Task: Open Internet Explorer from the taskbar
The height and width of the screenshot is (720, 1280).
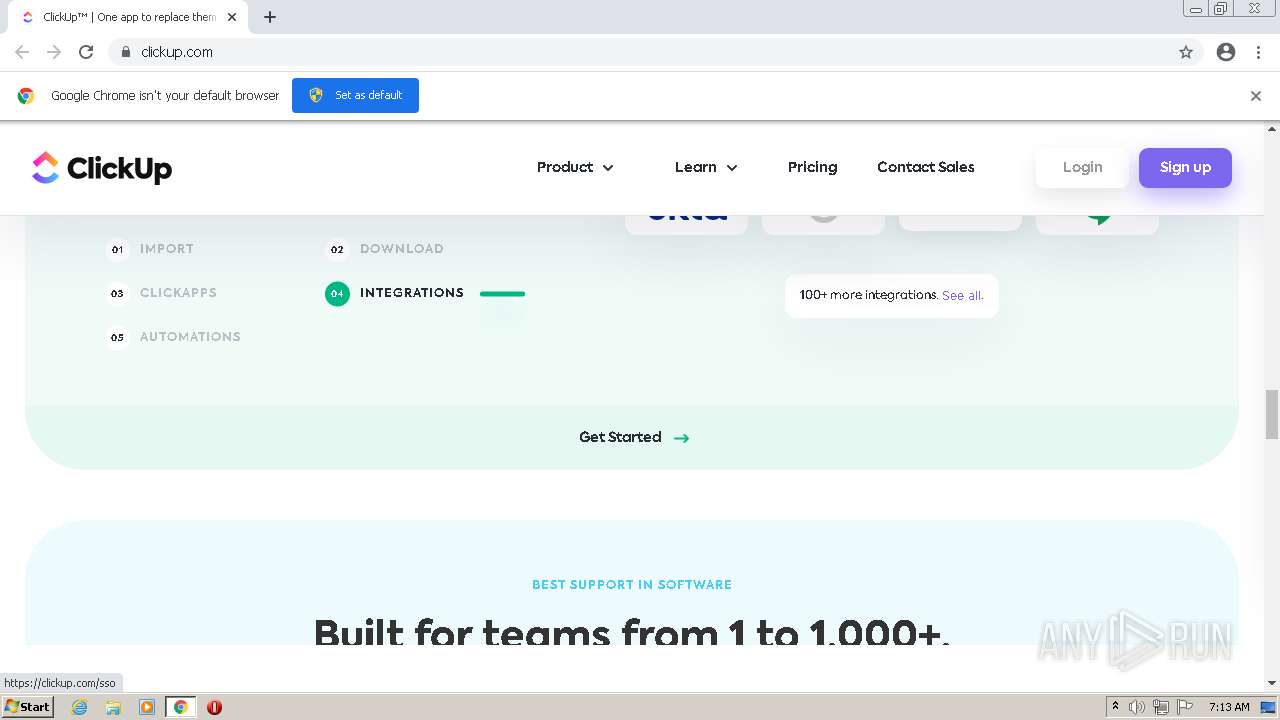Action: [80, 707]
